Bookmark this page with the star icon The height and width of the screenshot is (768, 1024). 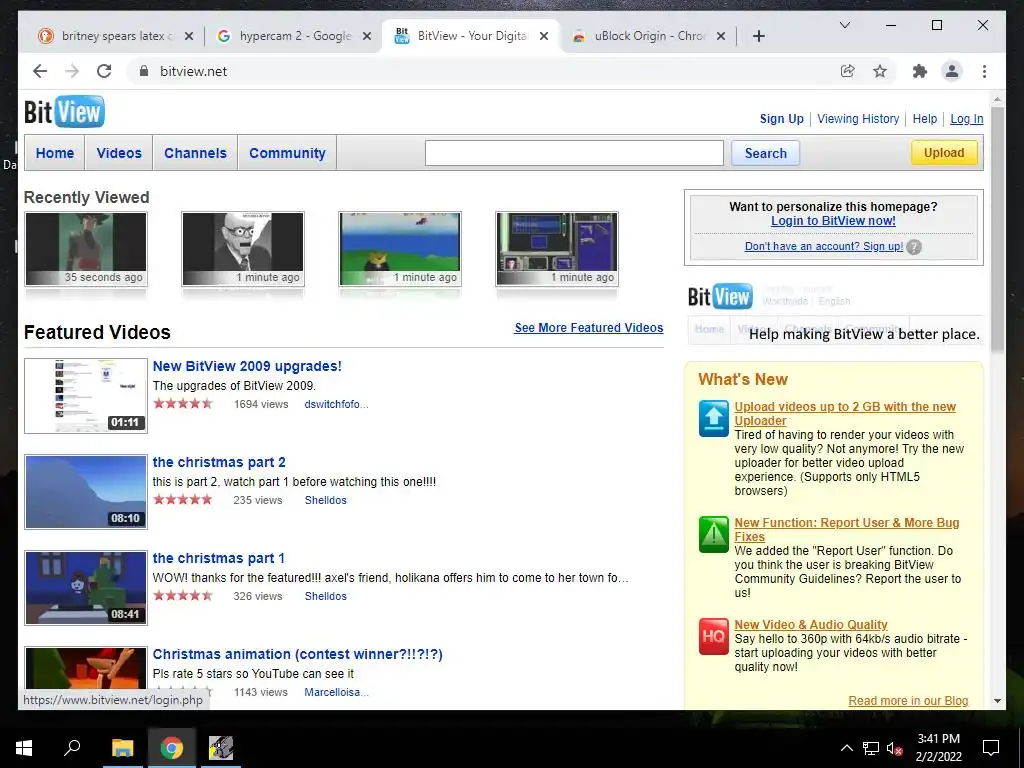click(880, 71)
